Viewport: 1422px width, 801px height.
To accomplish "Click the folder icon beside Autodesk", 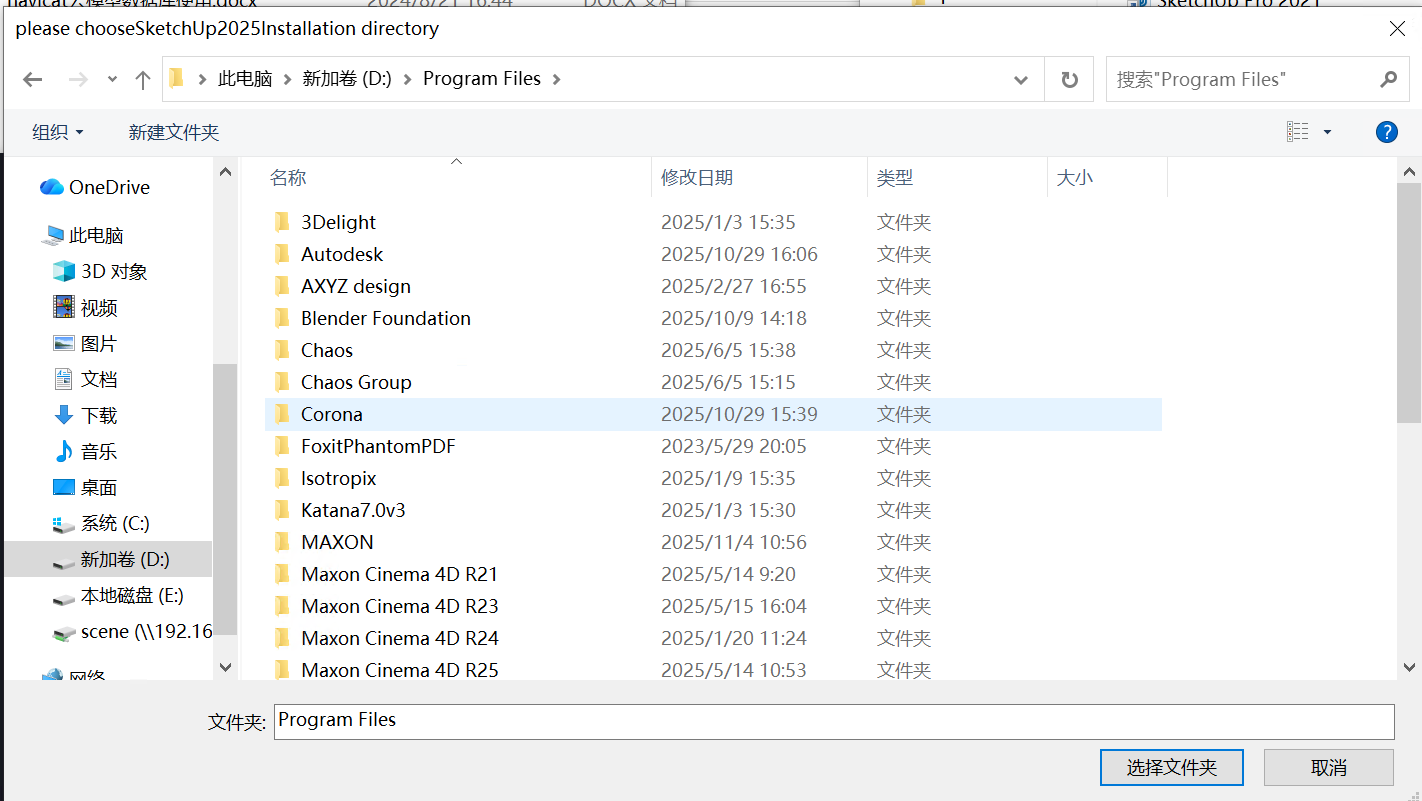I will pos(282,254).
